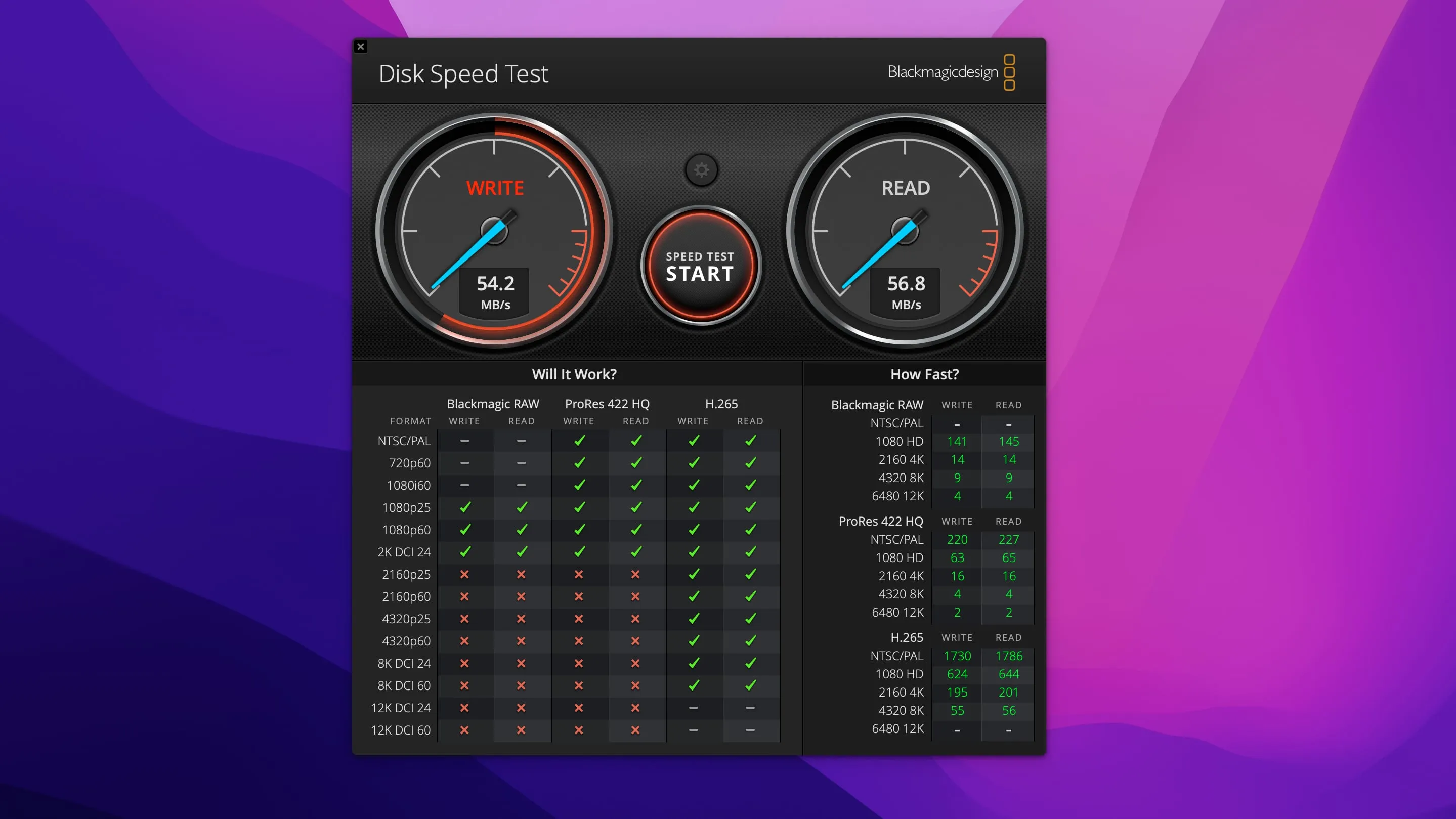
Task: Click the Will It Work? header
Action: [574, 374]
